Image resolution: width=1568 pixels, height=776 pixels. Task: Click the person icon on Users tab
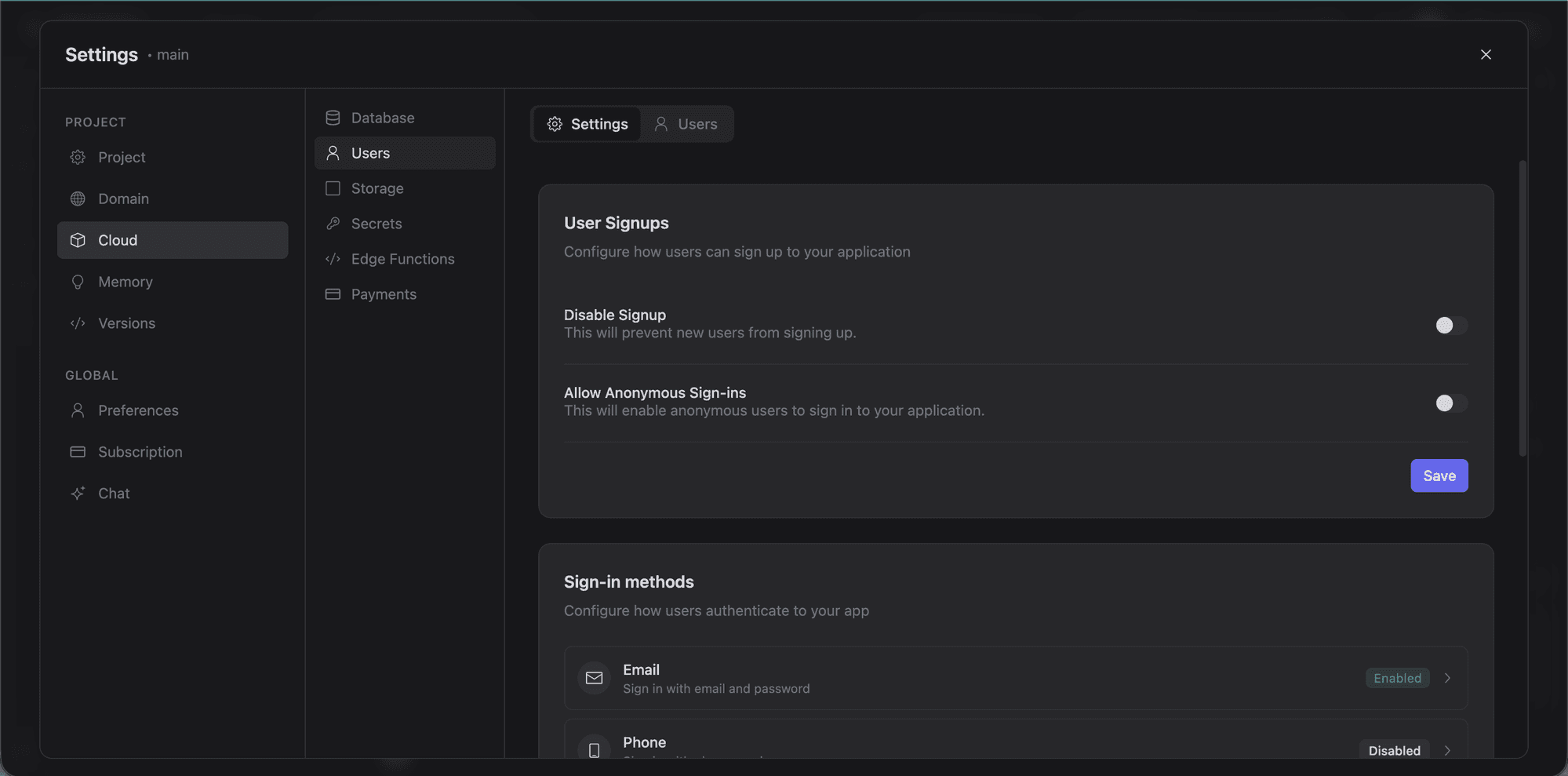(x=661, y=124)
